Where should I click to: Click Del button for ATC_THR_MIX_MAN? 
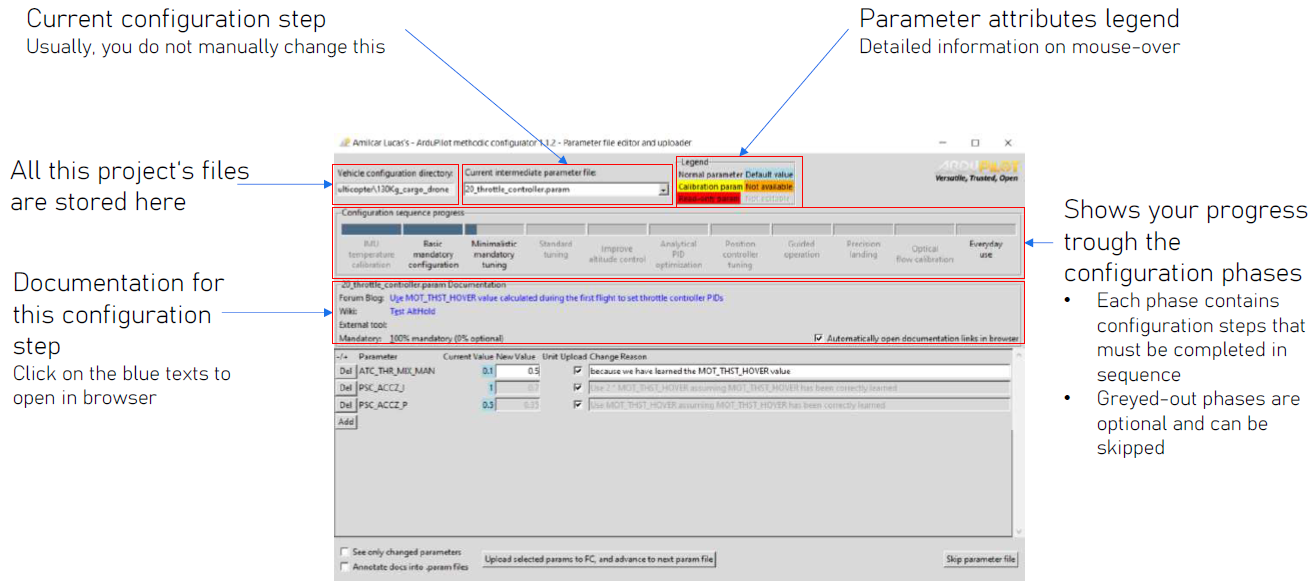[x=345, y=371]
